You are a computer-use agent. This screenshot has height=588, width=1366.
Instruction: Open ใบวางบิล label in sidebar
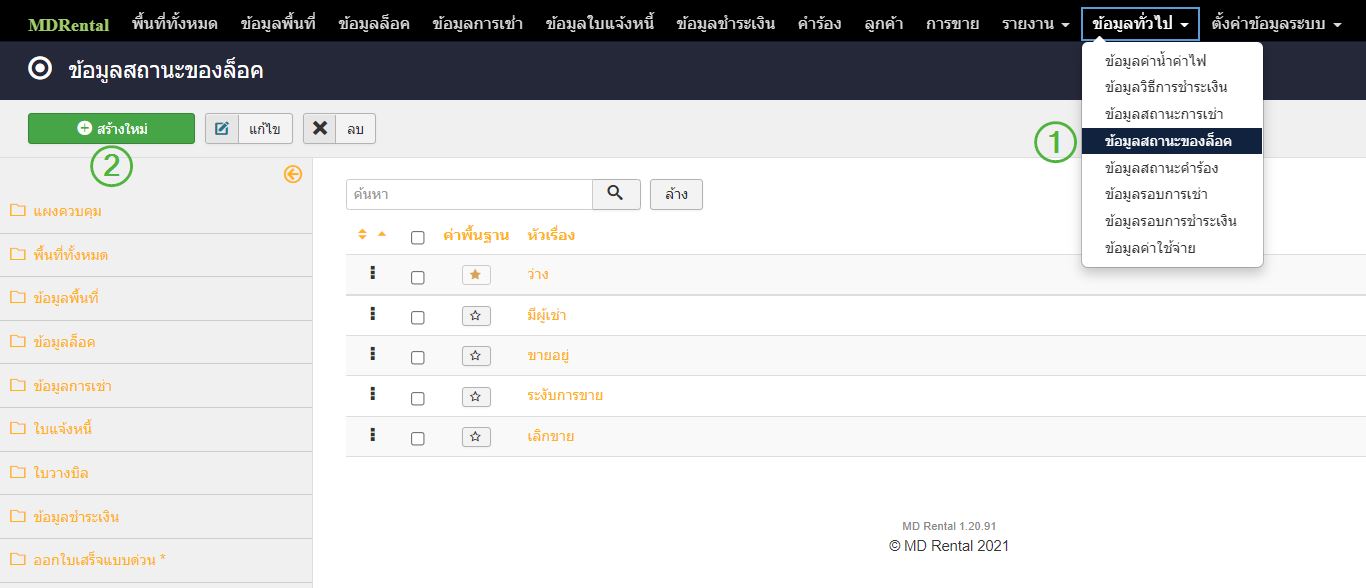pos(61,472)
